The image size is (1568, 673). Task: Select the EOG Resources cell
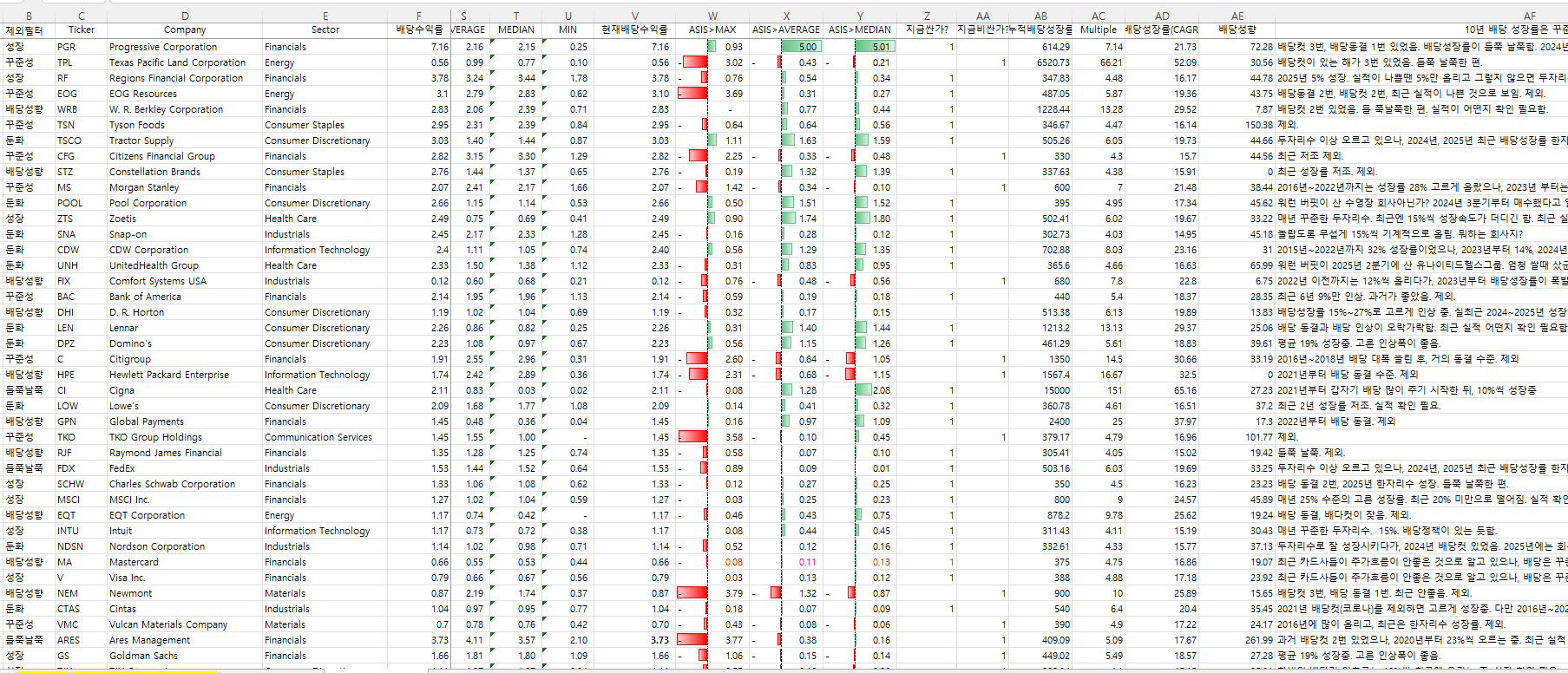(185, 94)
